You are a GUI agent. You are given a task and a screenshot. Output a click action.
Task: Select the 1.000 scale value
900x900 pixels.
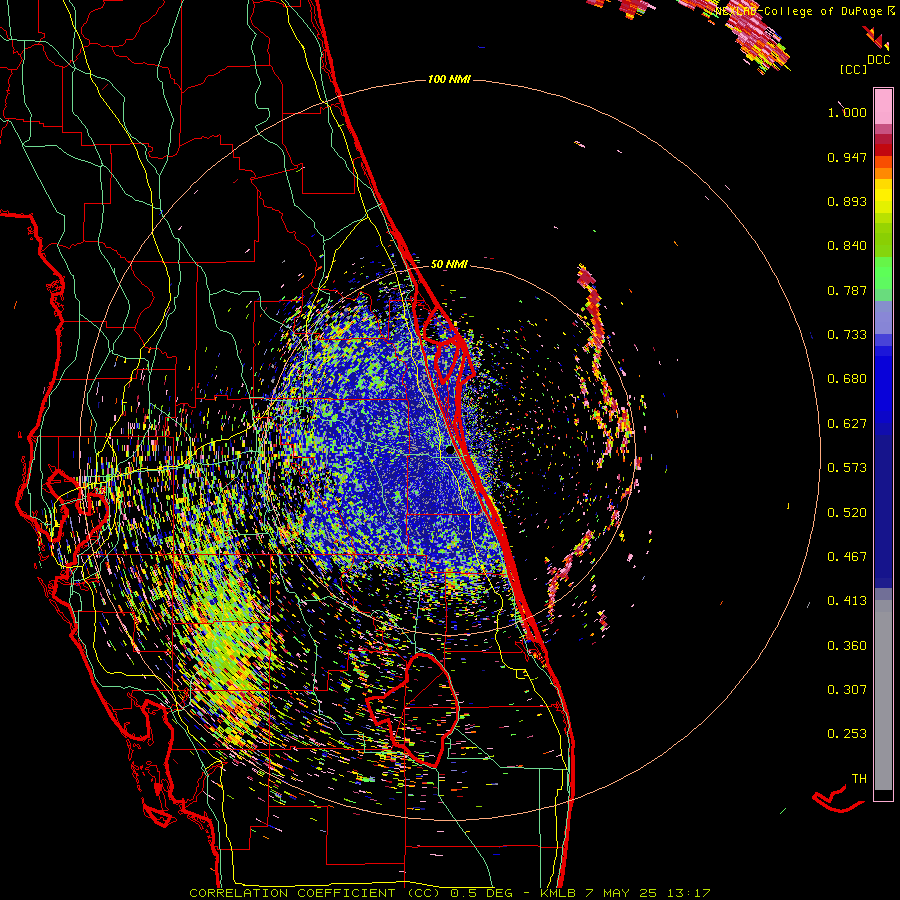click(x=847, y=112)
